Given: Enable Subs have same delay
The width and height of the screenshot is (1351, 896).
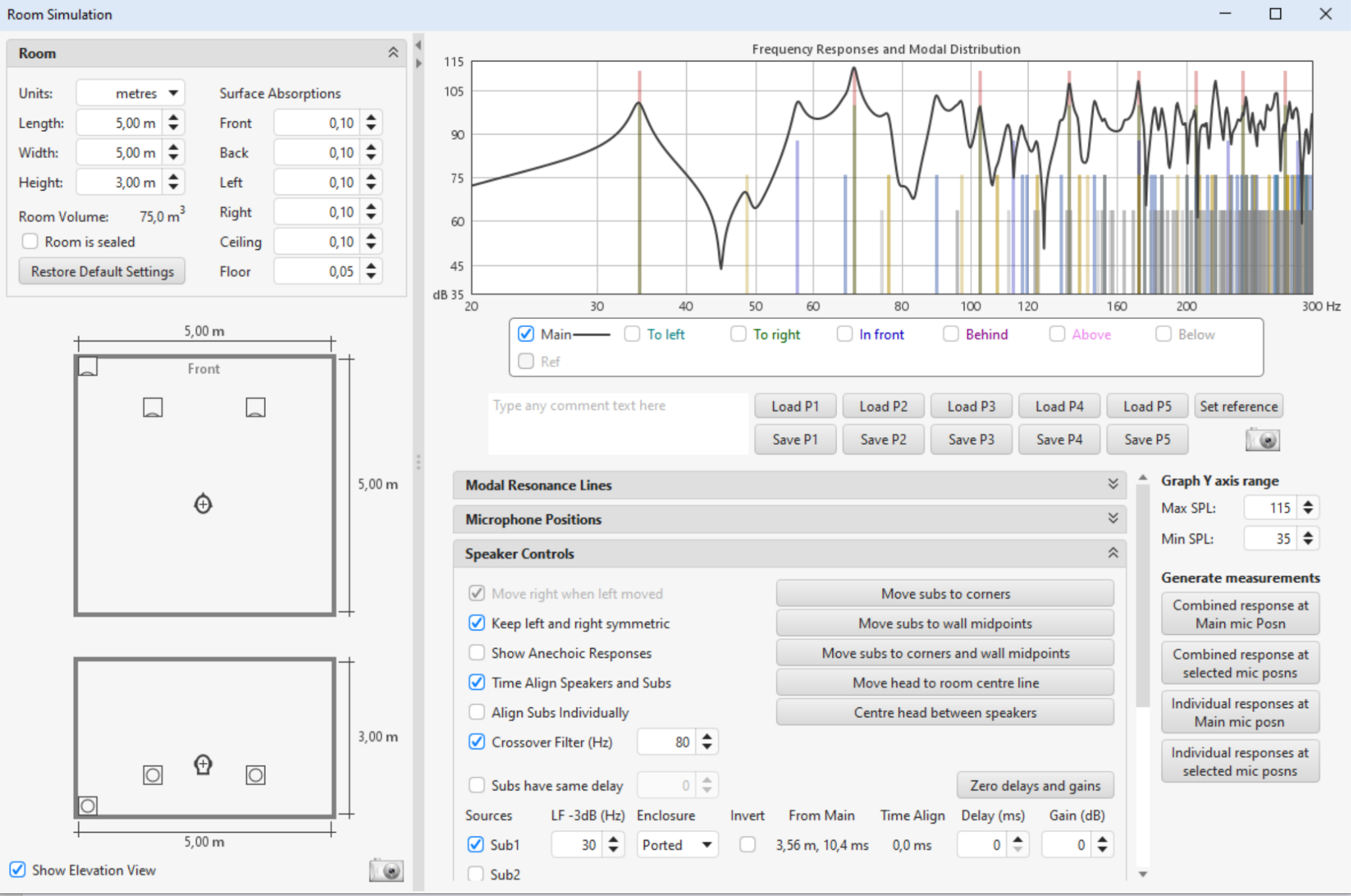Looking at the screenshot, I should (x=476, y=785).
